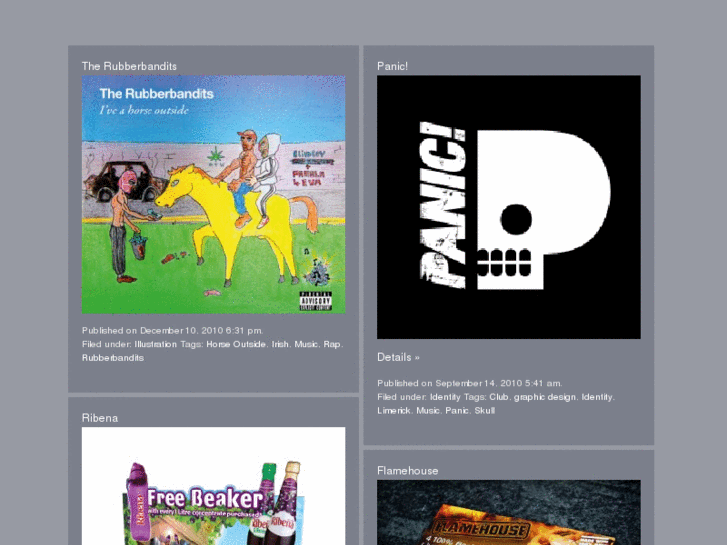The width and height of the screenshot is (727, 545).
Task: Click the Details » link
Action: click(398, 357)
